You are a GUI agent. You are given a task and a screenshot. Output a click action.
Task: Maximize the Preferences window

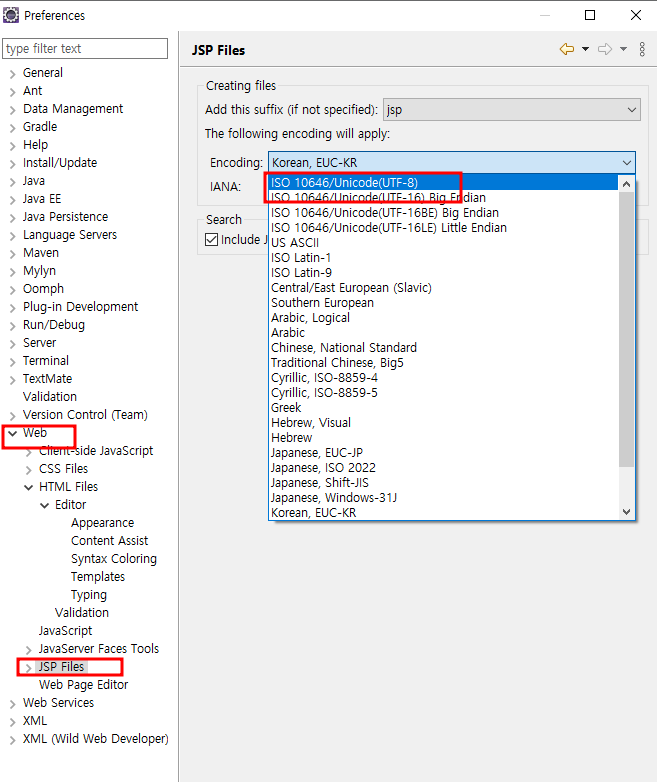tap(590, 15)
